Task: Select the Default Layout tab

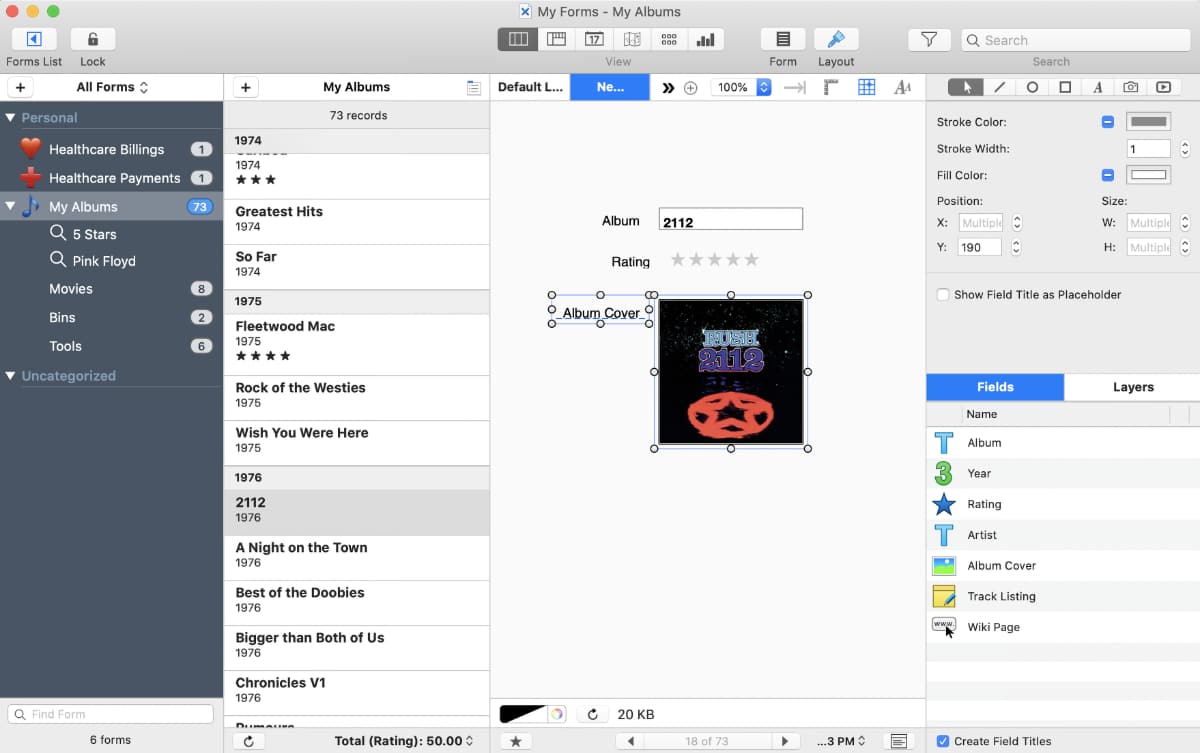Action: 530,88
